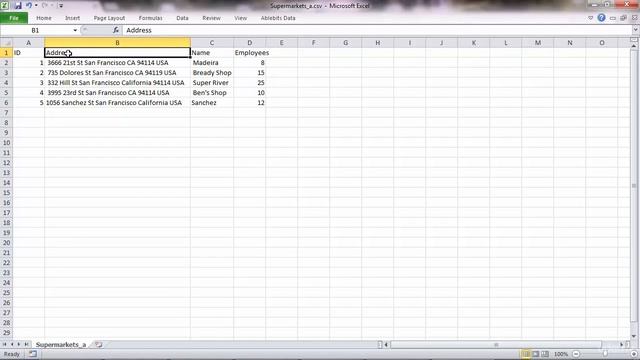The image size is (640, 360).
Task: Switch to Page Break Preview icon
Action: (545, 354)
